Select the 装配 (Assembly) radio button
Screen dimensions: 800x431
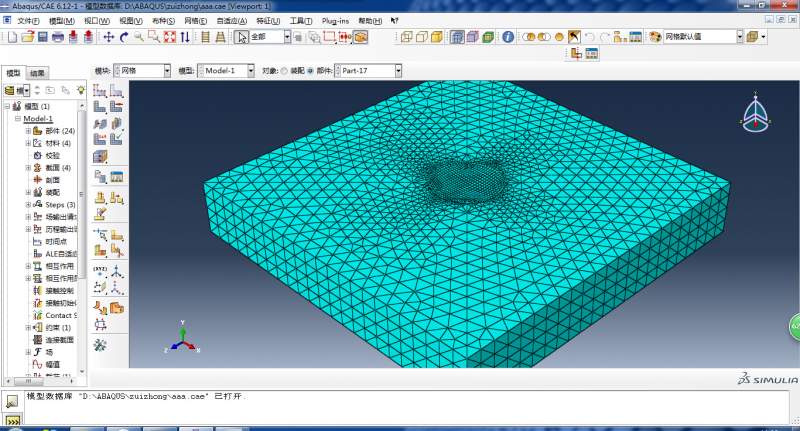click(286, 71)
